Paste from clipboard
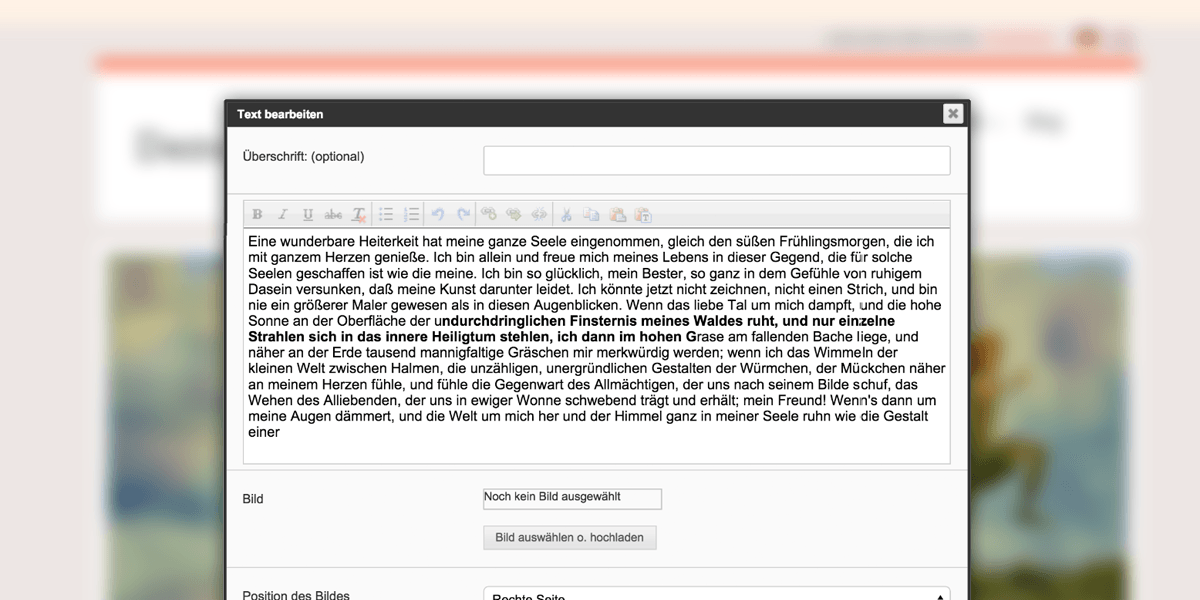The height and width of the screenshot is (600, 1200). [617, 215]
